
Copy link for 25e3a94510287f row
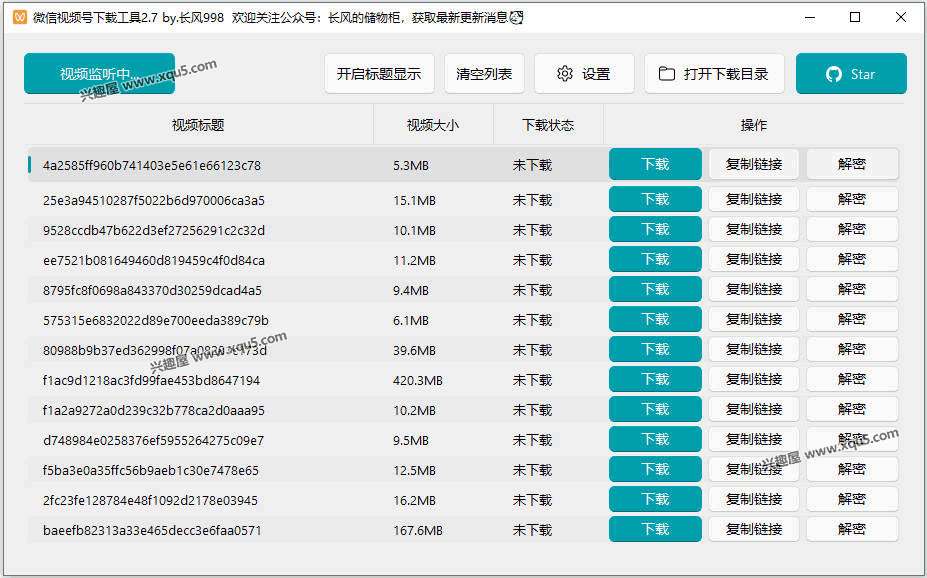(x=754, y=199)
